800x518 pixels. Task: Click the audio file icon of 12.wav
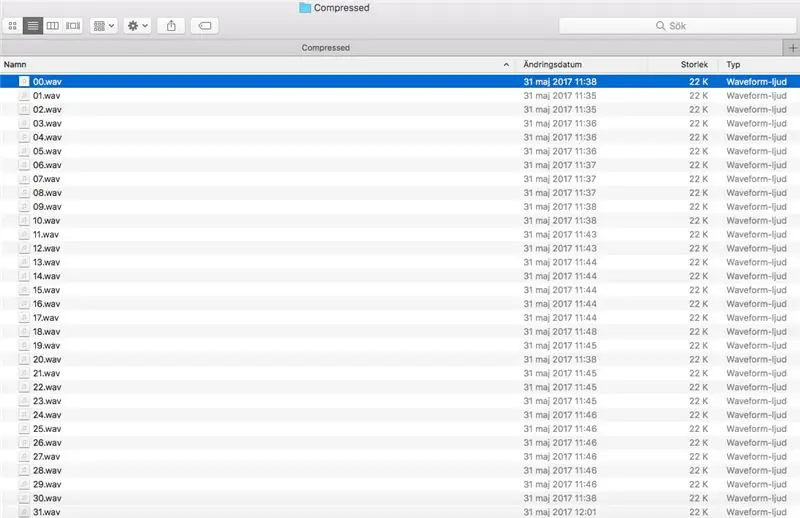click(x=24, y=248)
